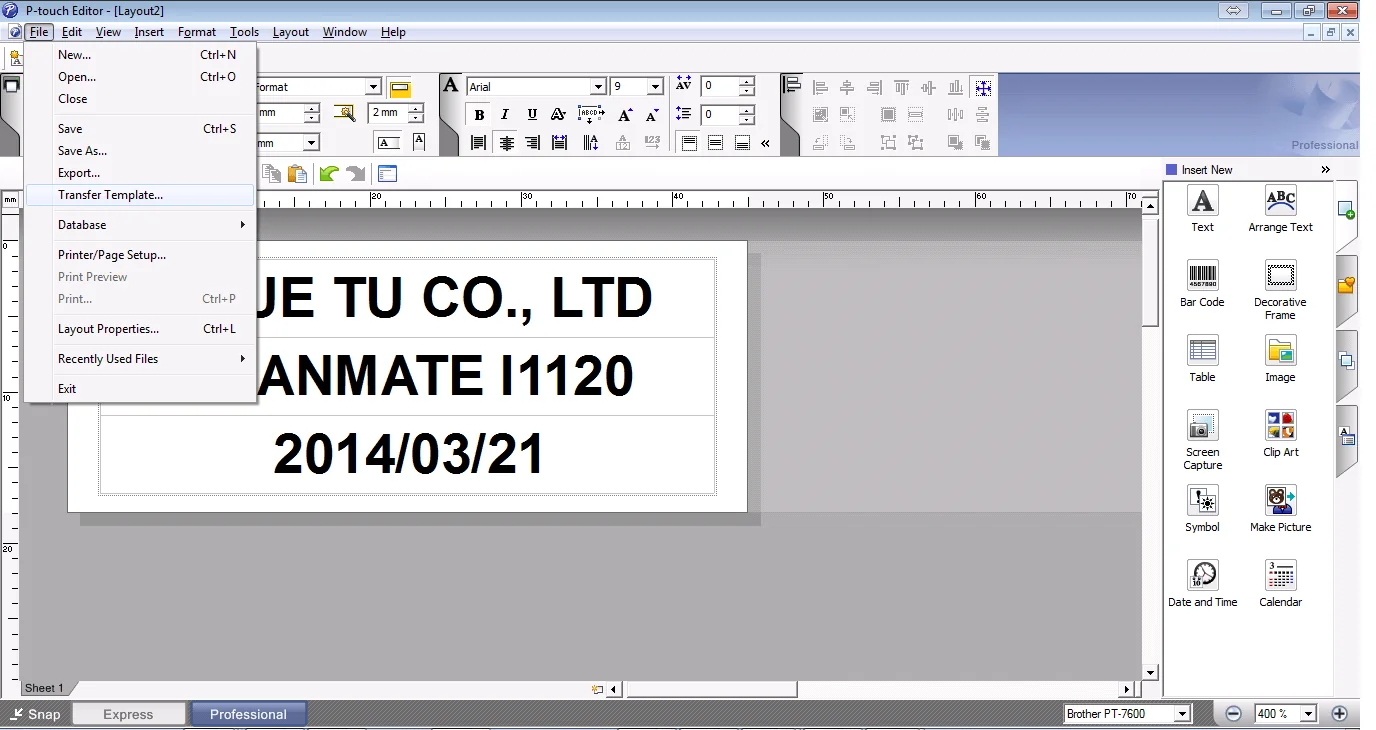Insert a Calendar object
The height and width of the screenshot is (730, 1376).
click(x=1280, y=576)
